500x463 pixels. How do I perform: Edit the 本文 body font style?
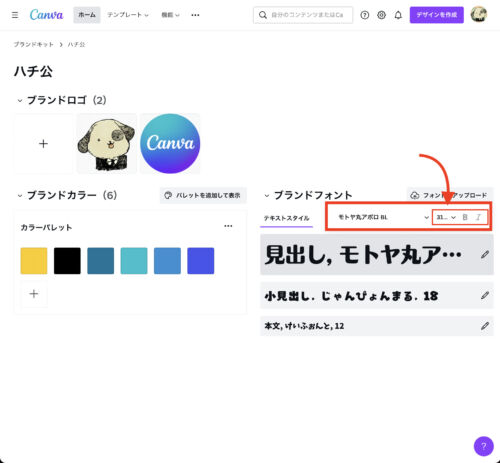click(485, 326)
